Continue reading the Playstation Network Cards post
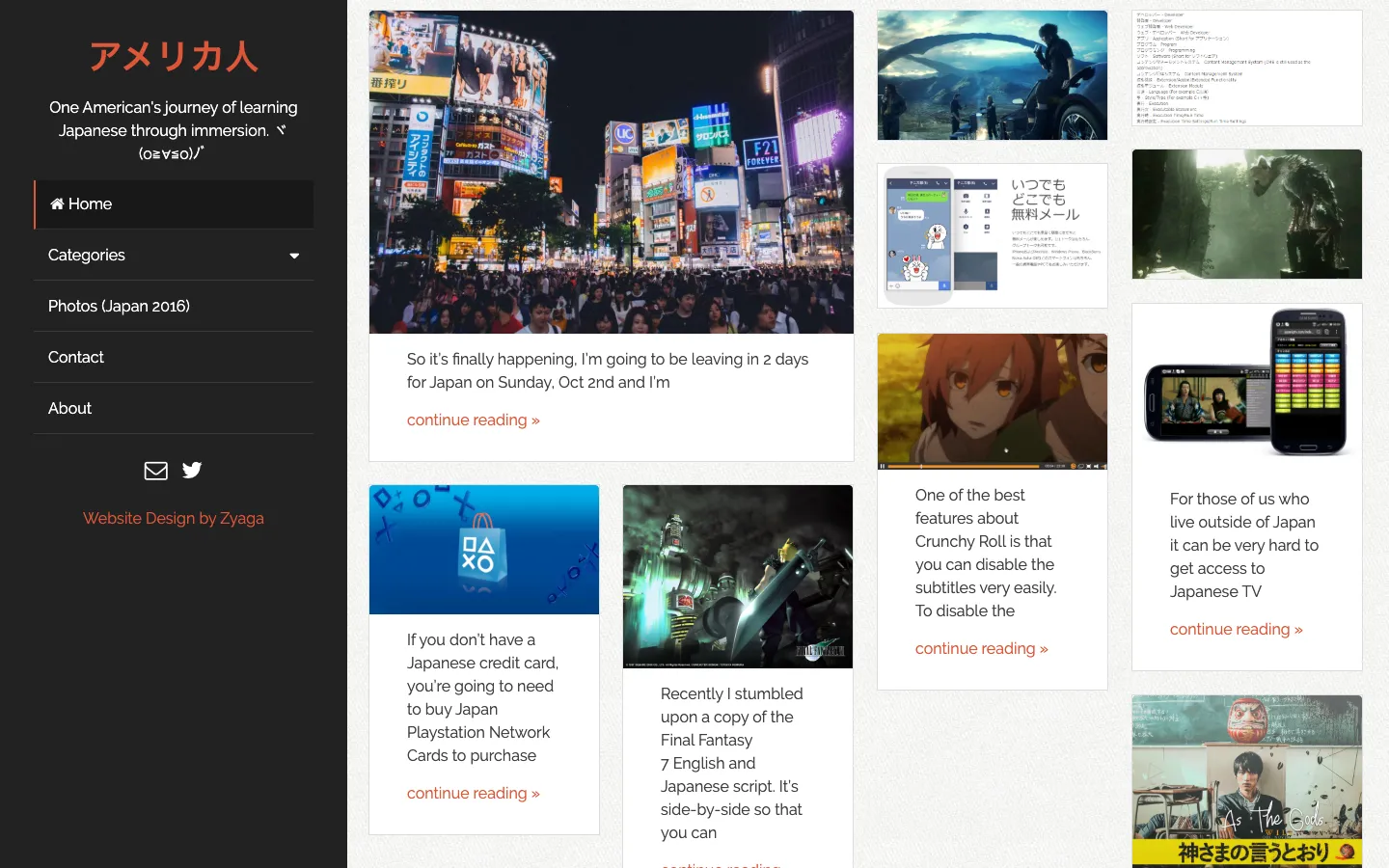This screenshot has width=1389, height=868. [x=474, y=793]
